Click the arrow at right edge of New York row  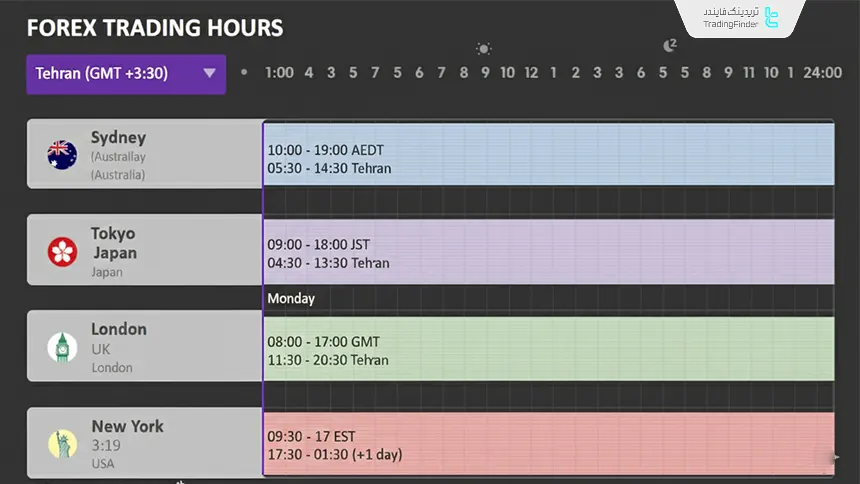[836, 459]
